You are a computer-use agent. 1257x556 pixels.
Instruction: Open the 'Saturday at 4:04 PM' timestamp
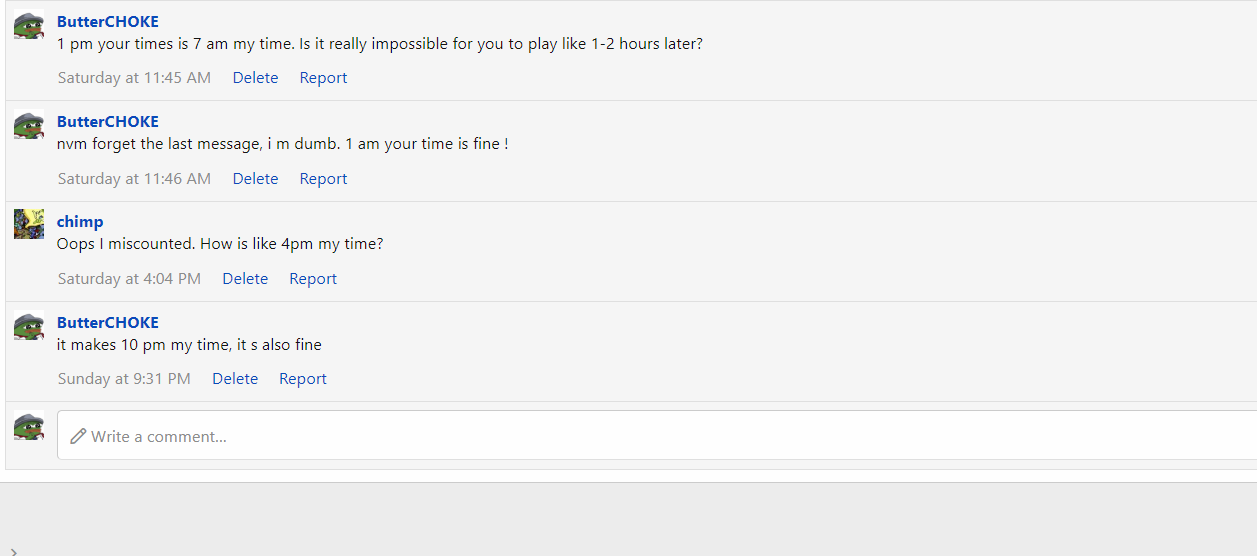[x=129, y=279]
